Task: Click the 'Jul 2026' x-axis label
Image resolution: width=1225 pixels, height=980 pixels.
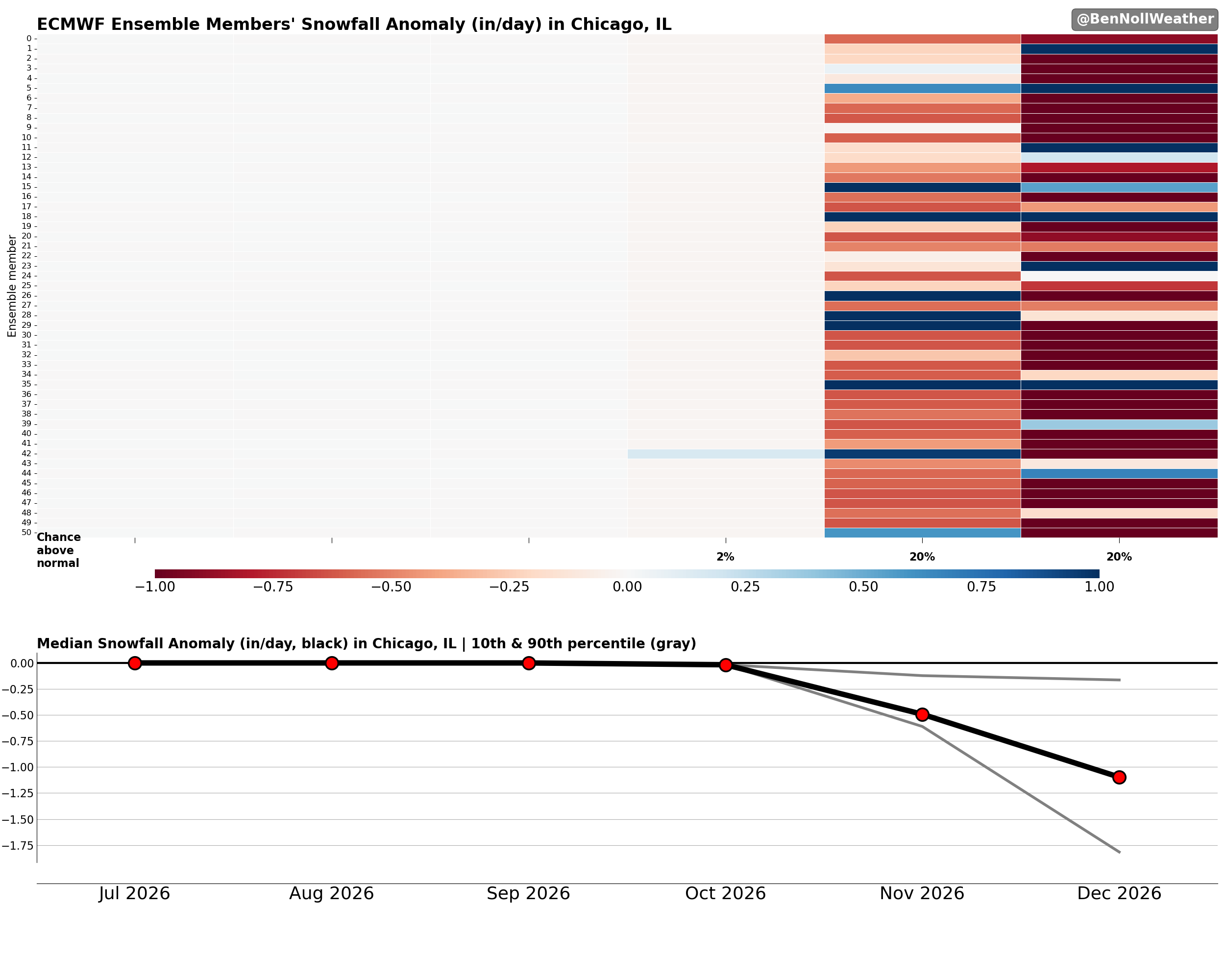Action: click(x=135, y=894)
